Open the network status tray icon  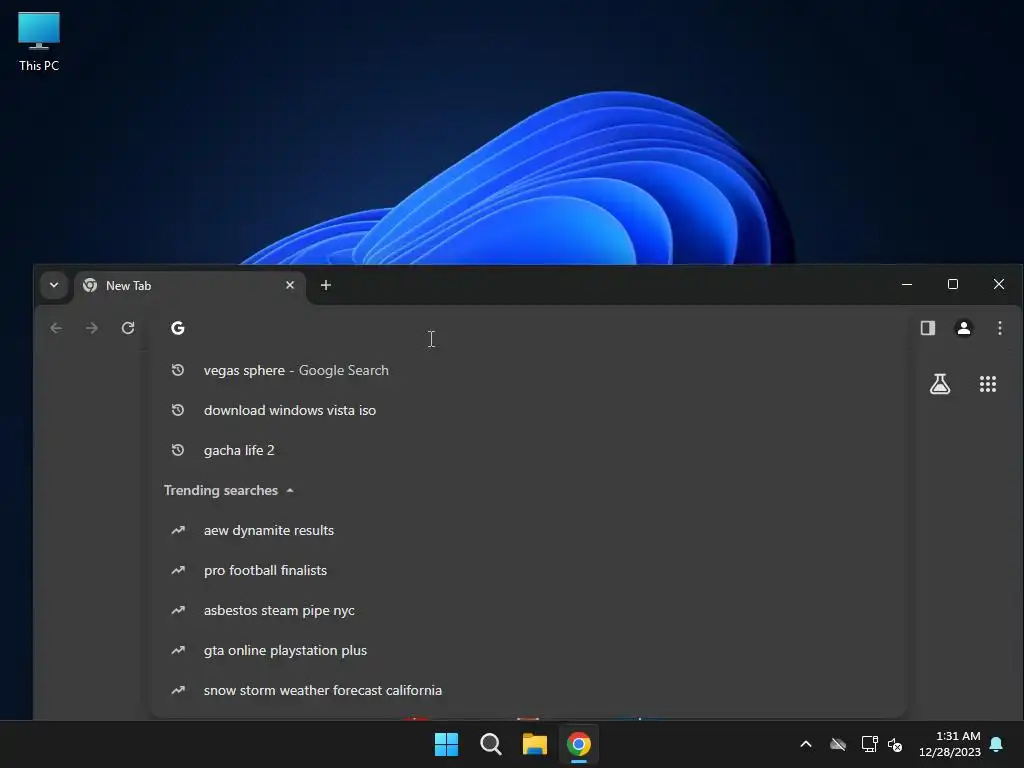pyautogui.click(x=869, y=744)
